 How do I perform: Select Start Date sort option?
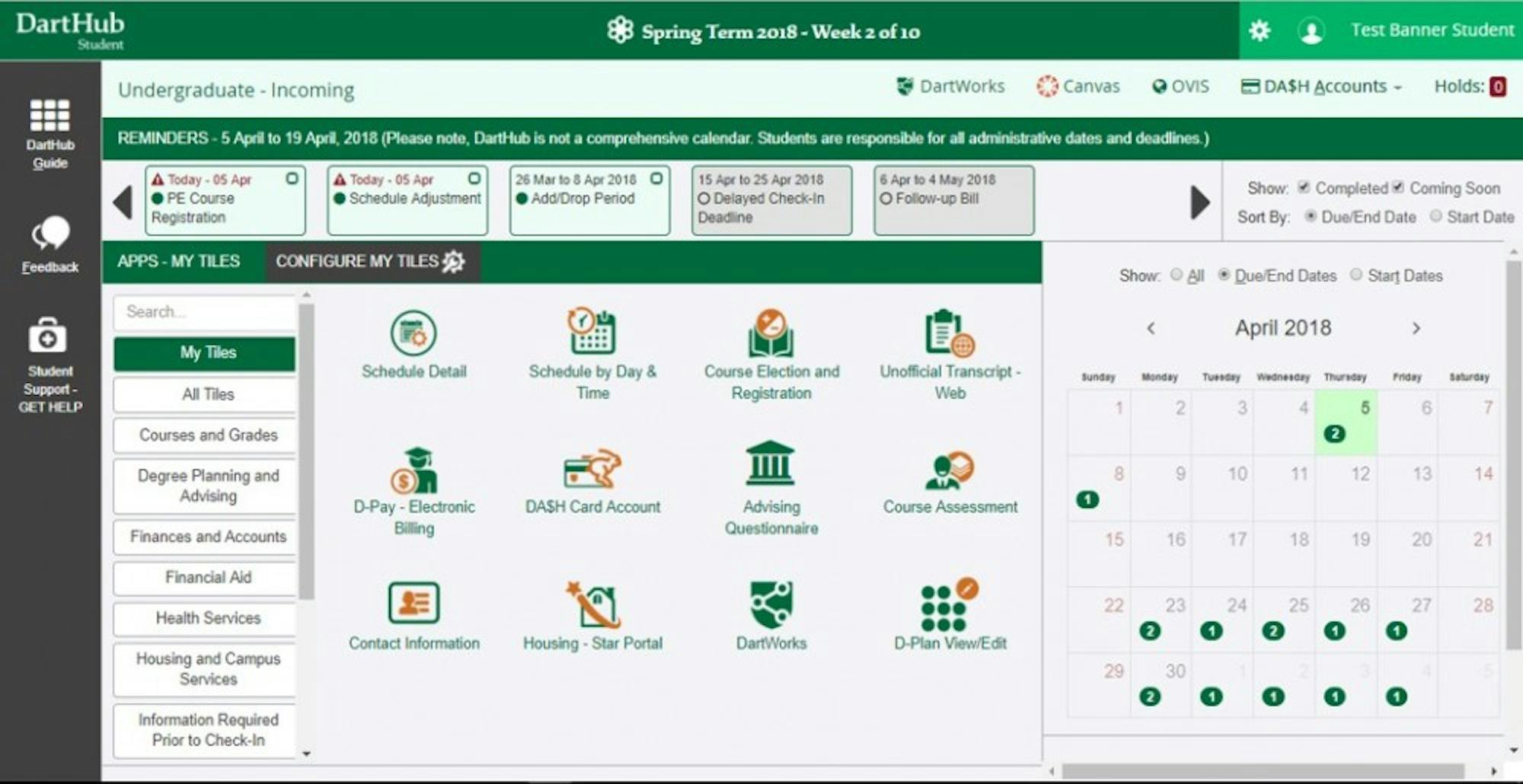point(1435,216)
